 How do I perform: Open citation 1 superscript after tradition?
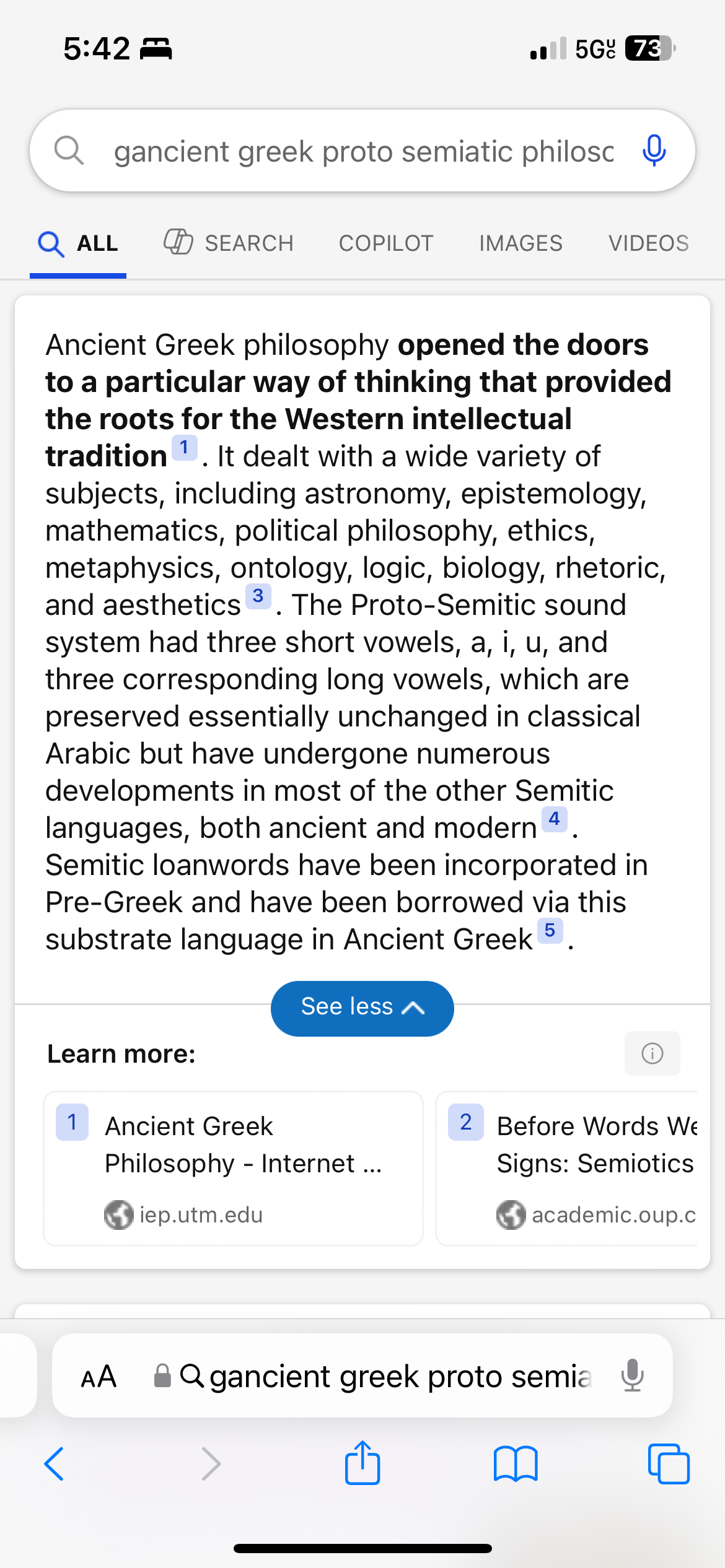pos(184,448)
